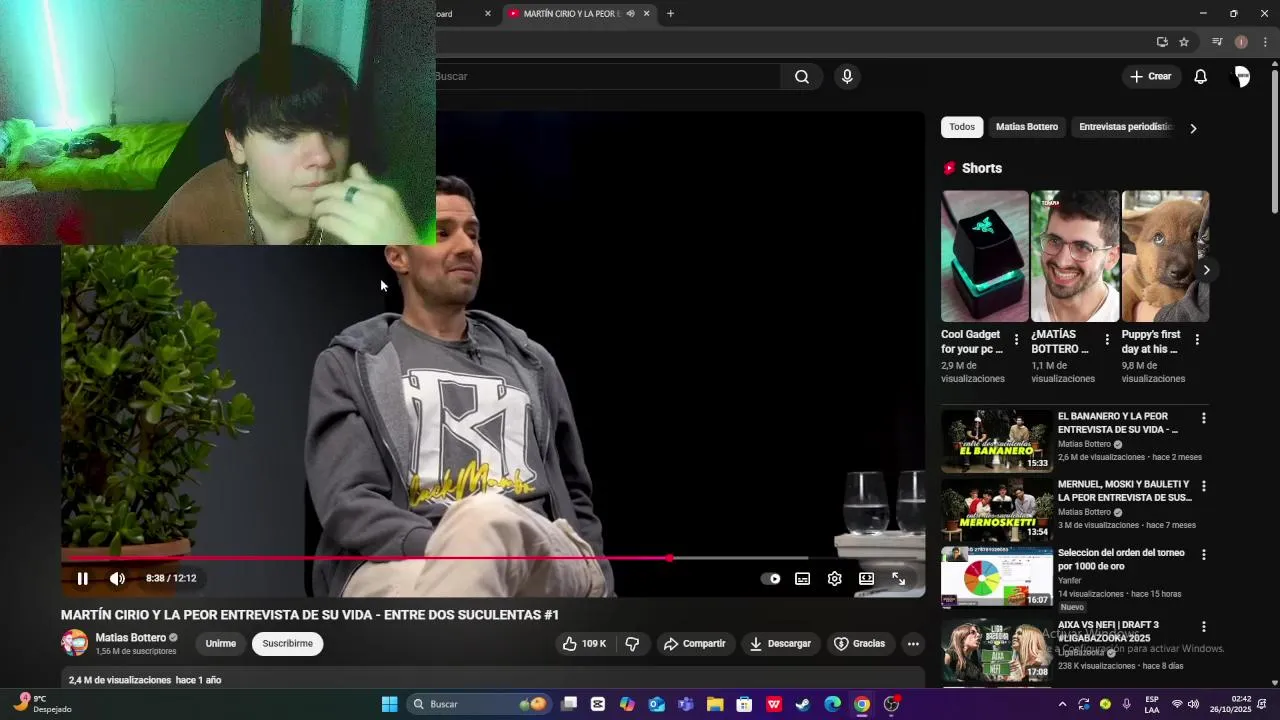This screenshot has width=1280, height=720.
Task: Open Microsoft Edge from the taskbar
Action: tap(832, 704)
